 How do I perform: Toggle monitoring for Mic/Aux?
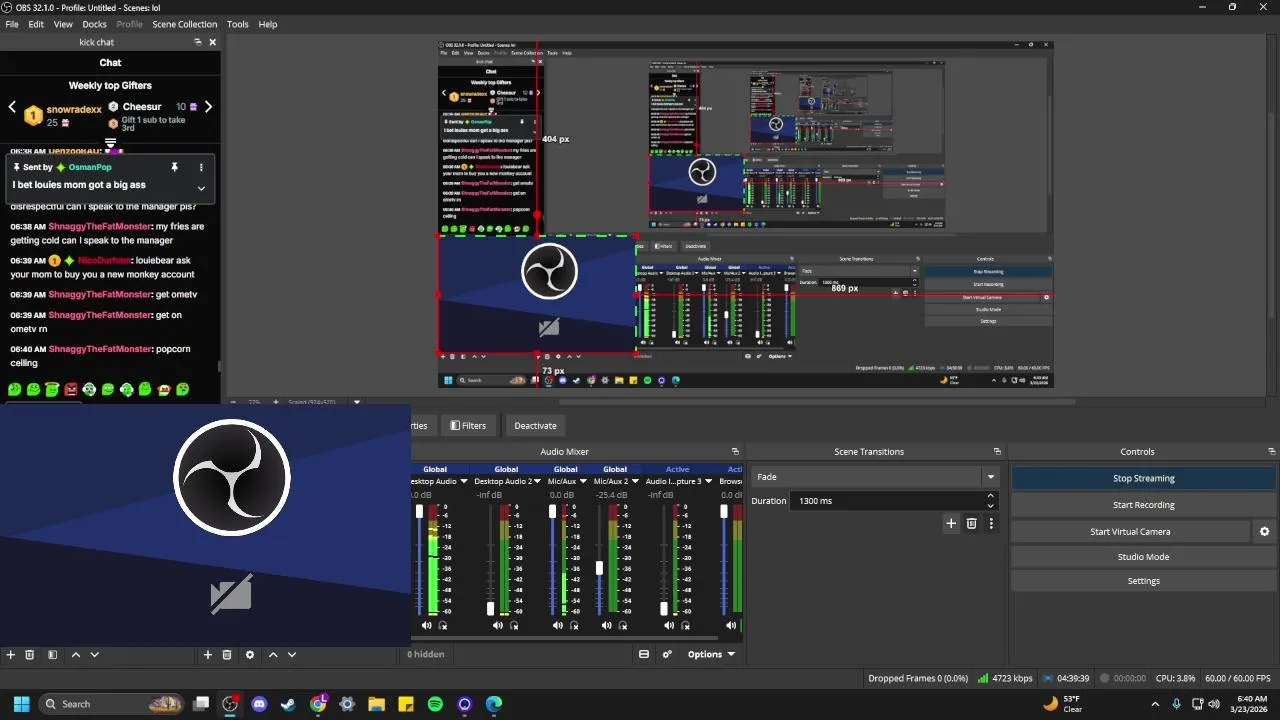pos(574,626)
